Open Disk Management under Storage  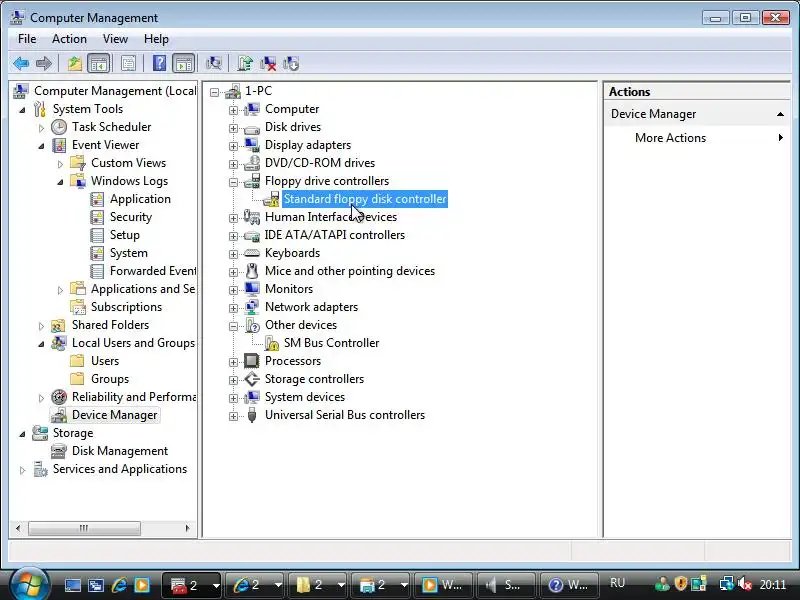pos(120,451)
